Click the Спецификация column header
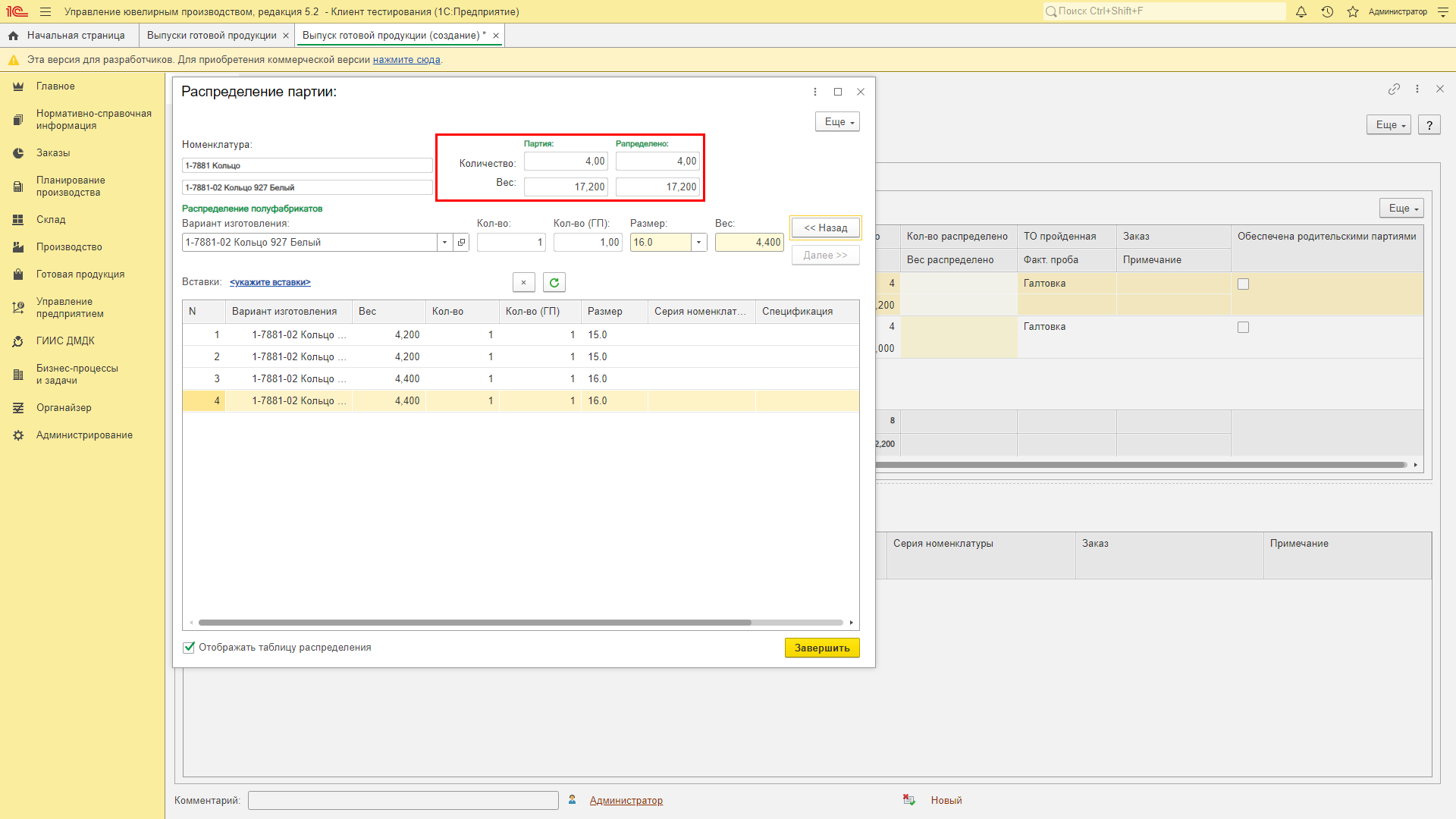 point(807,312)
